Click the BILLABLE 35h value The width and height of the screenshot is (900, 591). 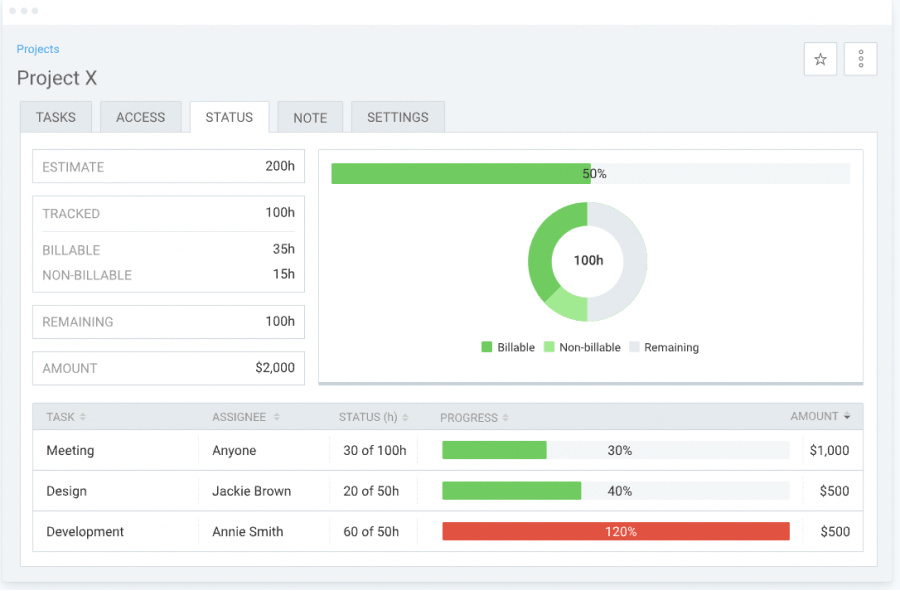point(284,249)
